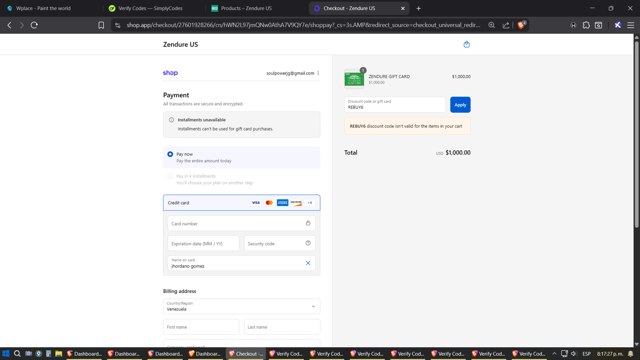Screen dimensions: 640x360
Task: Open the notifications bell in the taskbar
Action: [631, 353]
